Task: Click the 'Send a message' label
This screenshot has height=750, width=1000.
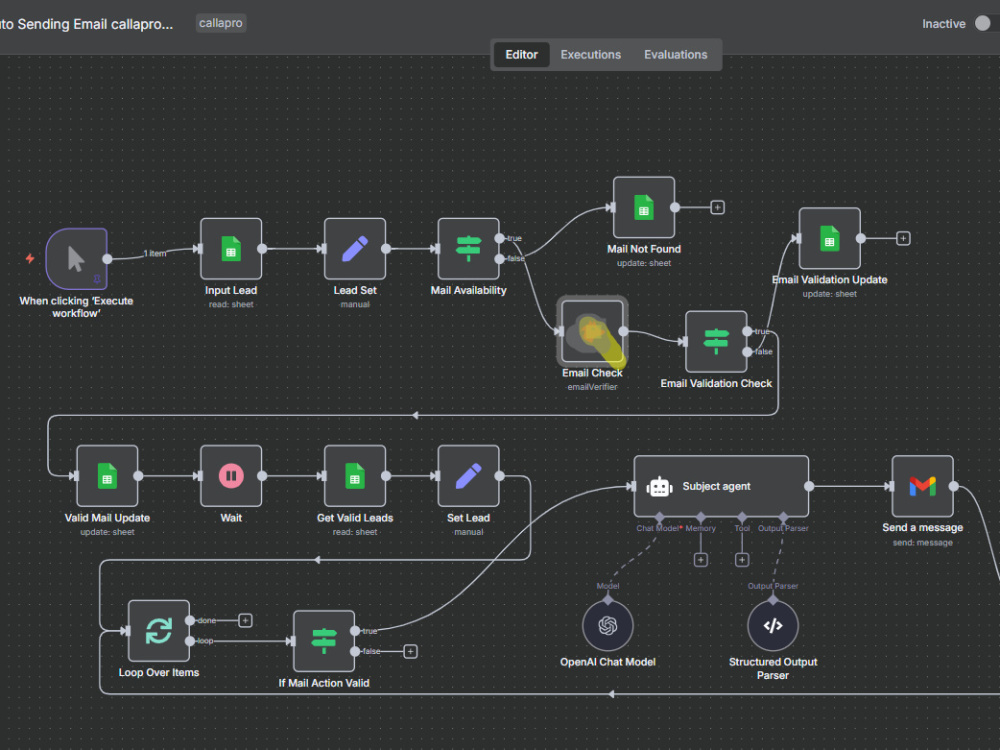Action: (x=922, y=527)
